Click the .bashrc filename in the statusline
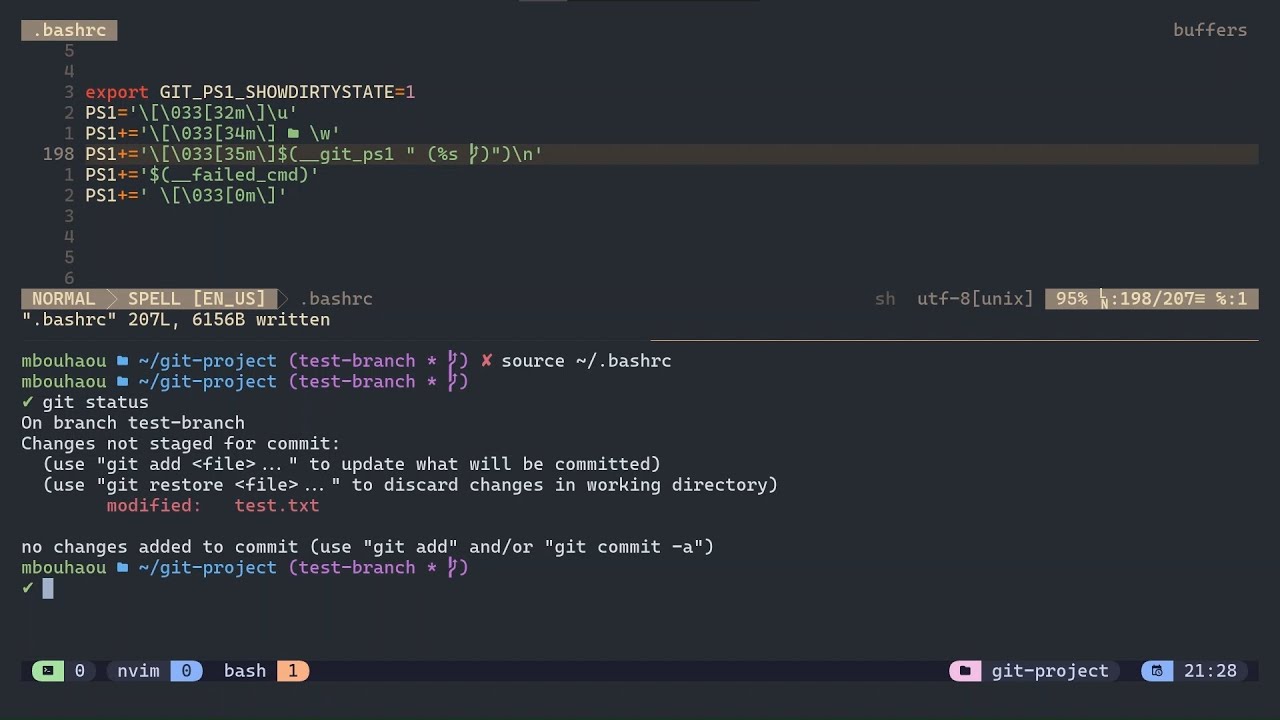The height and width of the screenshot is (720, 1280). [336, 299]
